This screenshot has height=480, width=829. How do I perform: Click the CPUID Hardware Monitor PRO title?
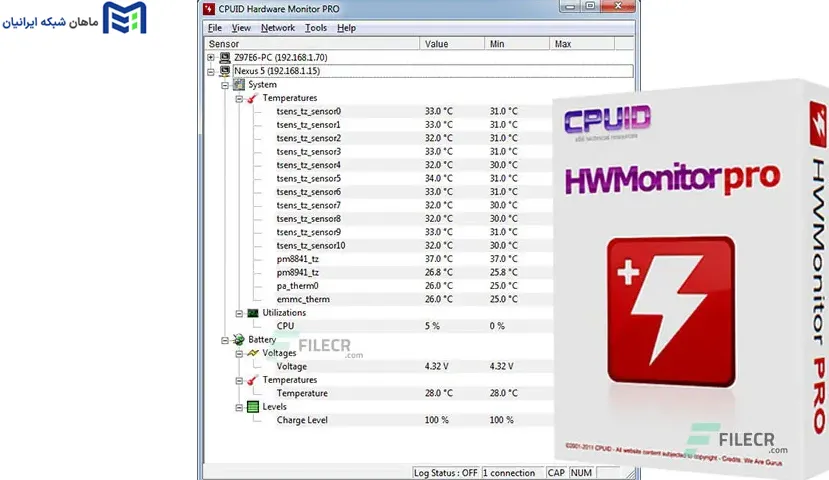pos(279,9)
